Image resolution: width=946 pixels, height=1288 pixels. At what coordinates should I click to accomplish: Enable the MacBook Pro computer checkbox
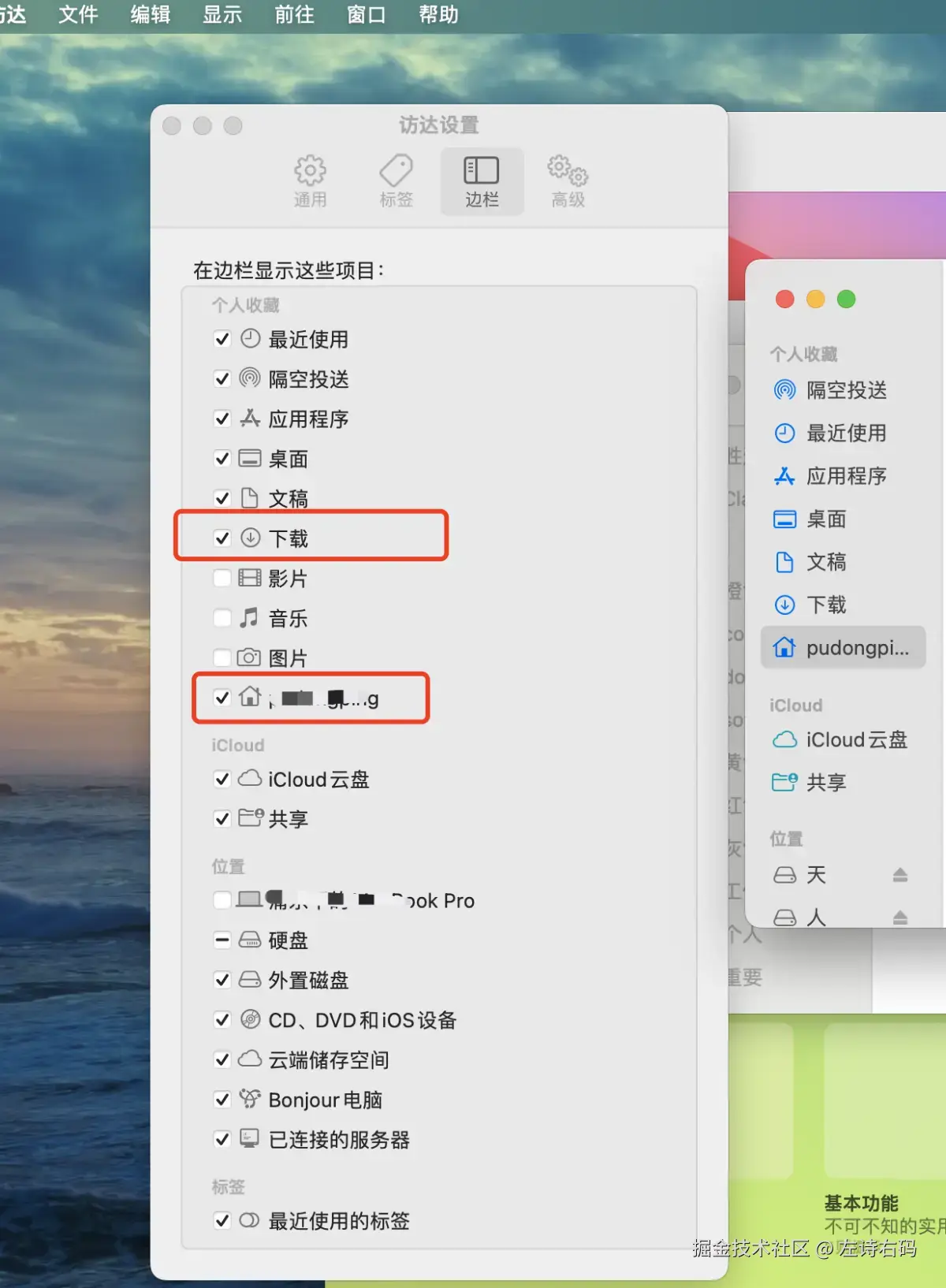pyautogui.click(x=222, y=899)
